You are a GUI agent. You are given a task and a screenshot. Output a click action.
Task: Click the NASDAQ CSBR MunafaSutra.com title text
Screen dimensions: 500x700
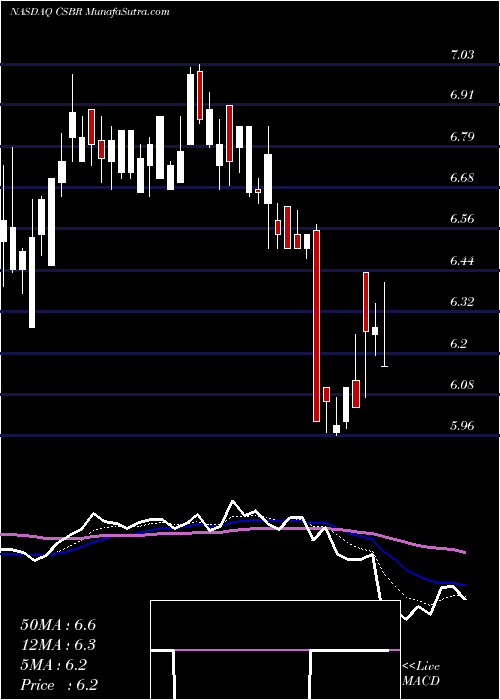point(89,12)
